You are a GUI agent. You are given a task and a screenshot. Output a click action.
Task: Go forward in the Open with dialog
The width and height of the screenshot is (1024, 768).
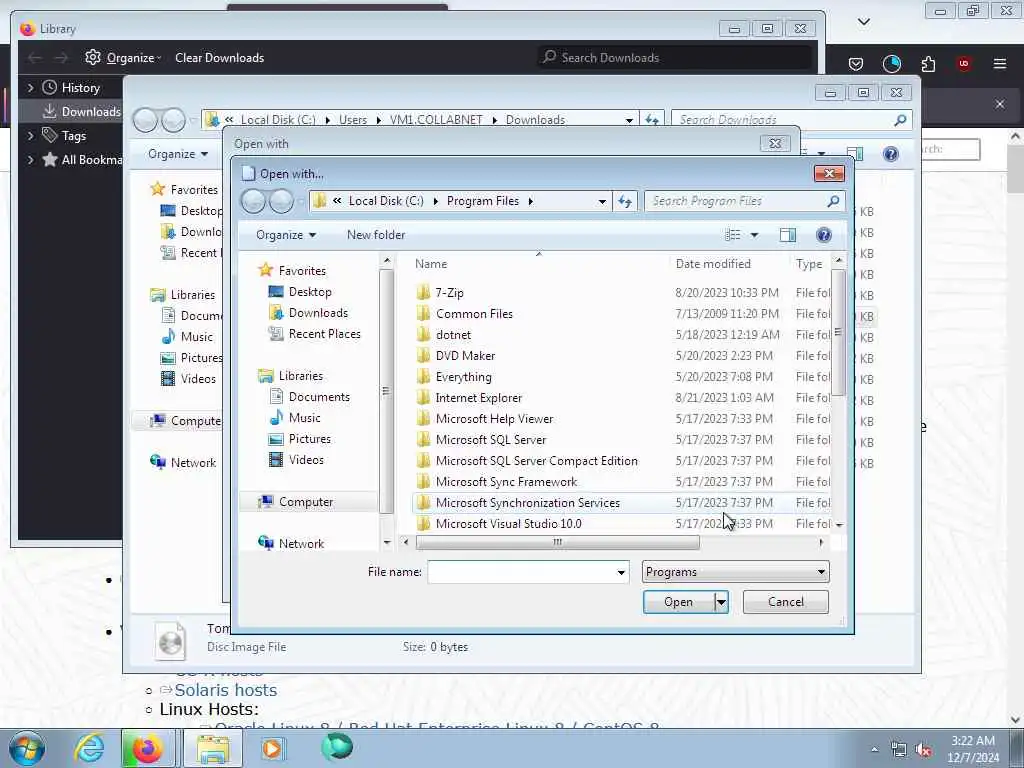pos(281,201)
